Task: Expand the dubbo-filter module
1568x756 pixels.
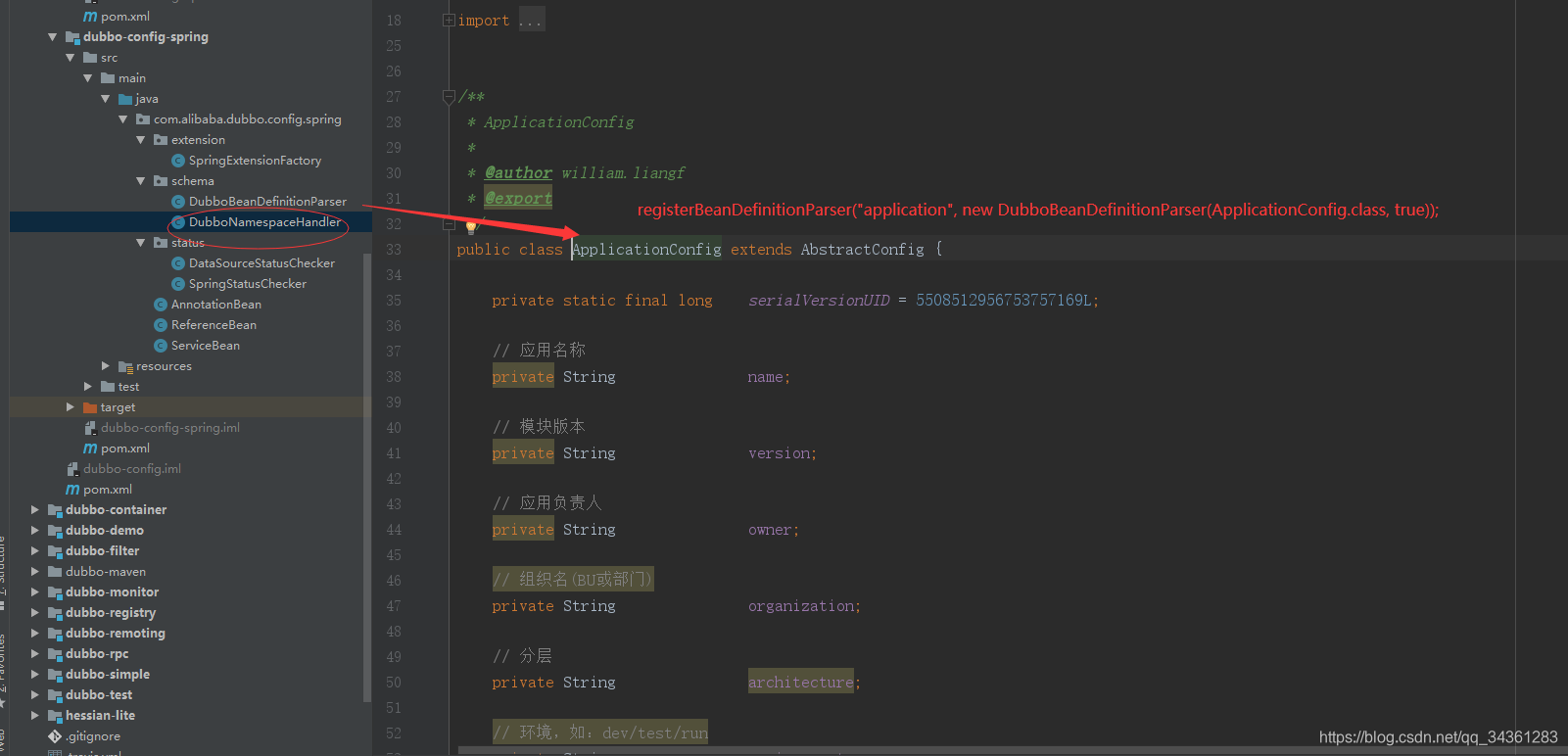Action: 35,551
